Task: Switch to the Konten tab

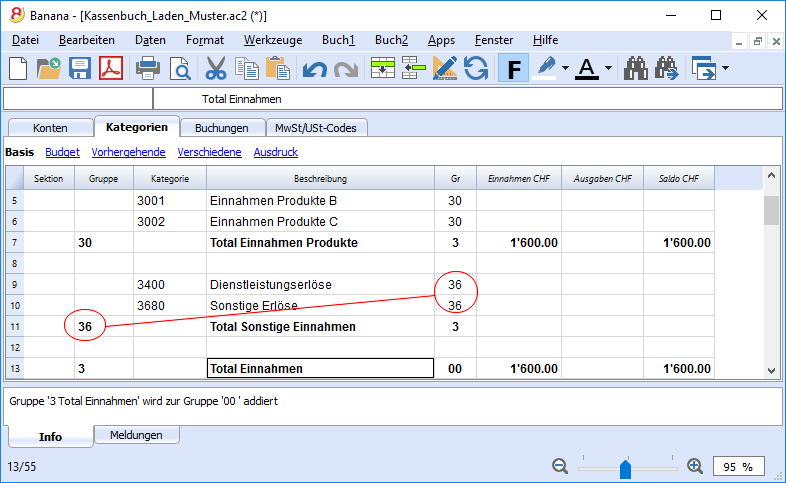Action: [50, 128]
